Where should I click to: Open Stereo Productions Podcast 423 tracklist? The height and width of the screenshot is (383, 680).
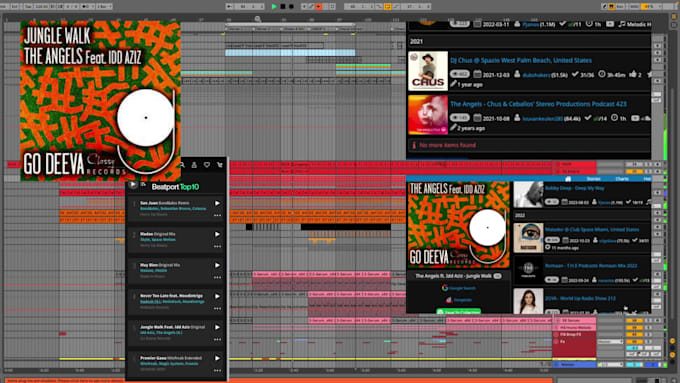538,104
